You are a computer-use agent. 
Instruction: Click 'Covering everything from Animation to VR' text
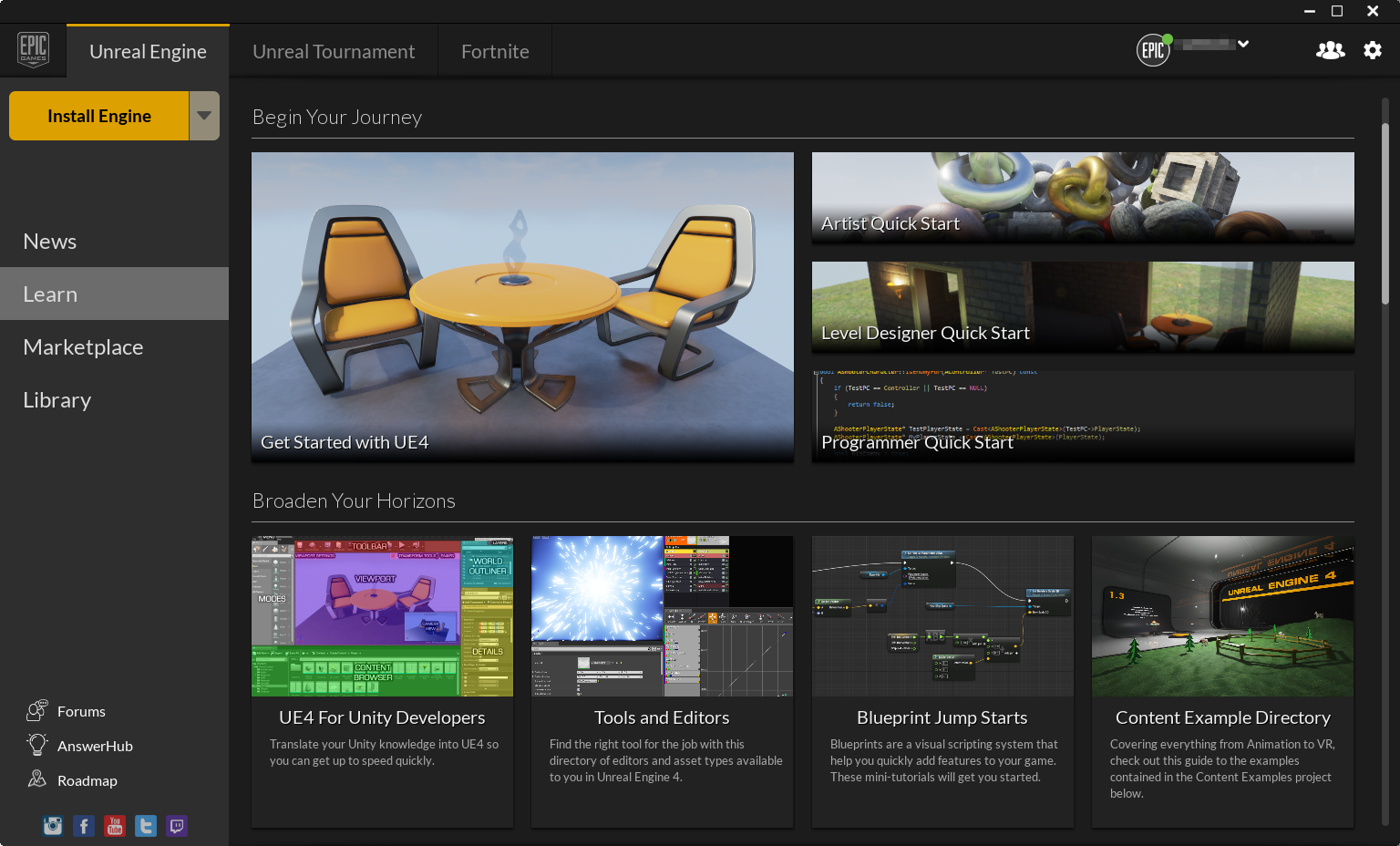click(x=1222, y=769)
